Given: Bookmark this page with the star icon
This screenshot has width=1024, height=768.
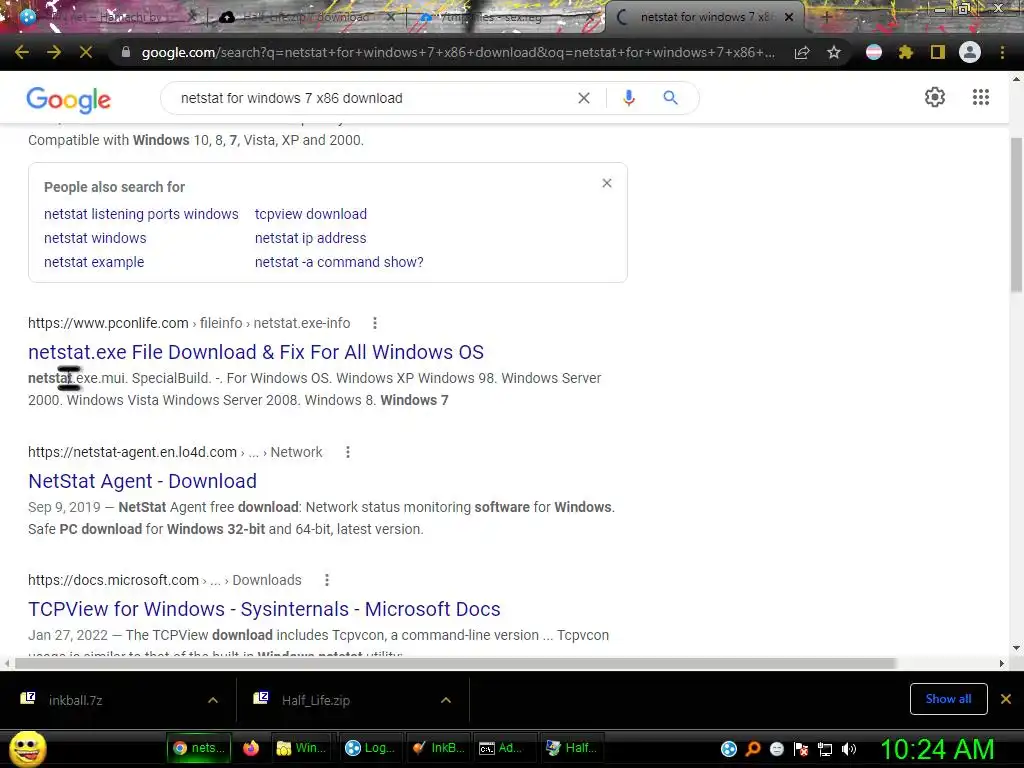Looking at the screenshot, I should coord(834,52).
